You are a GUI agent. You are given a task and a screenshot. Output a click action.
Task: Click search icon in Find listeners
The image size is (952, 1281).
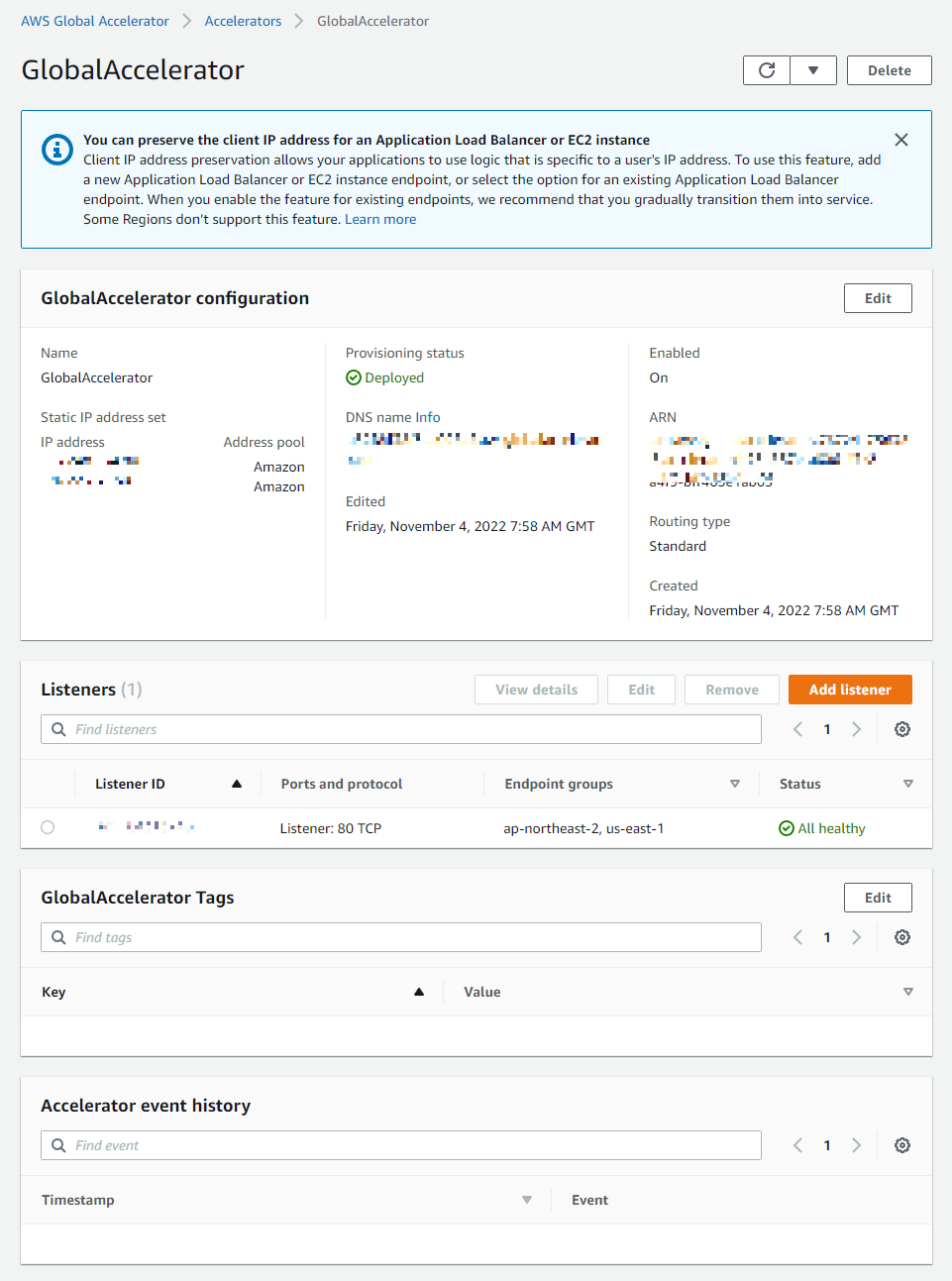click(x=58, y=729)
